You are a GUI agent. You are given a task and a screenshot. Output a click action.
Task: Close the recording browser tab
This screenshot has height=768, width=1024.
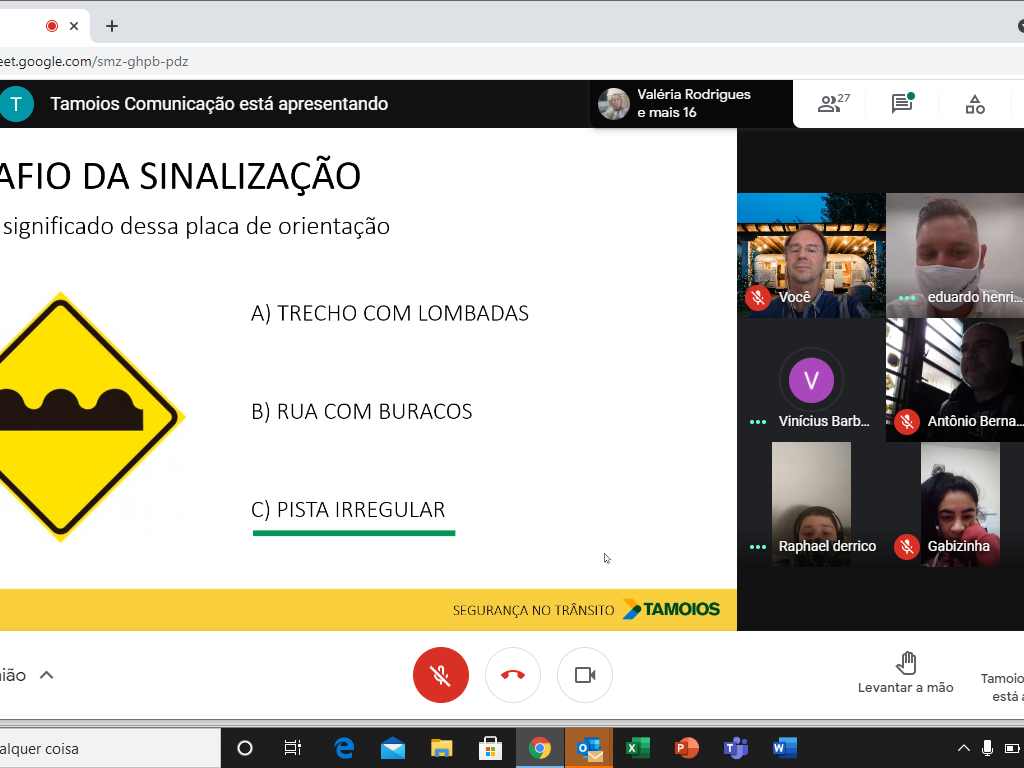click(x=74, y=26)
